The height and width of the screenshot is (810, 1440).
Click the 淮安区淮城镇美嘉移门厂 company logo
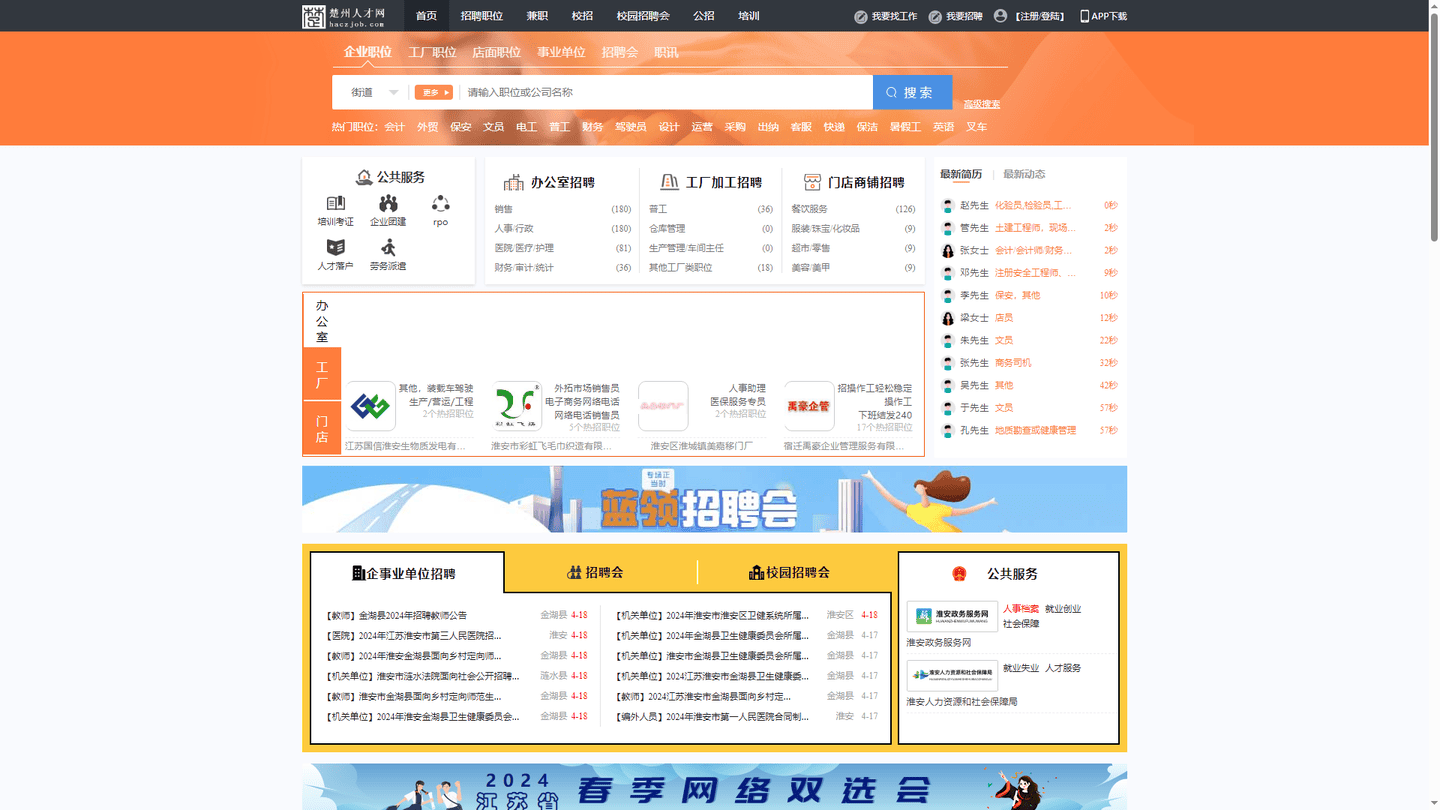tap(663, 406)
